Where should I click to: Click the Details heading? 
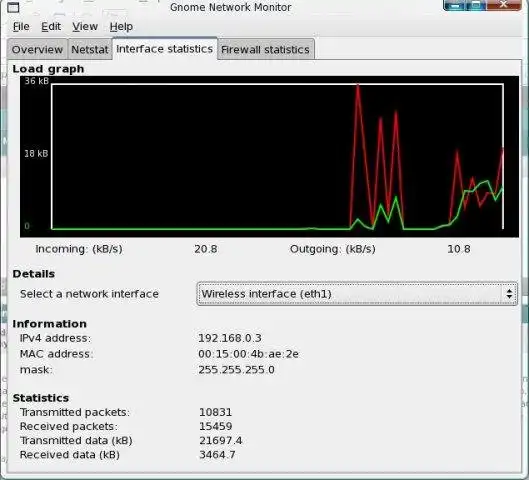pyautogui.click(x=33, y=274)
